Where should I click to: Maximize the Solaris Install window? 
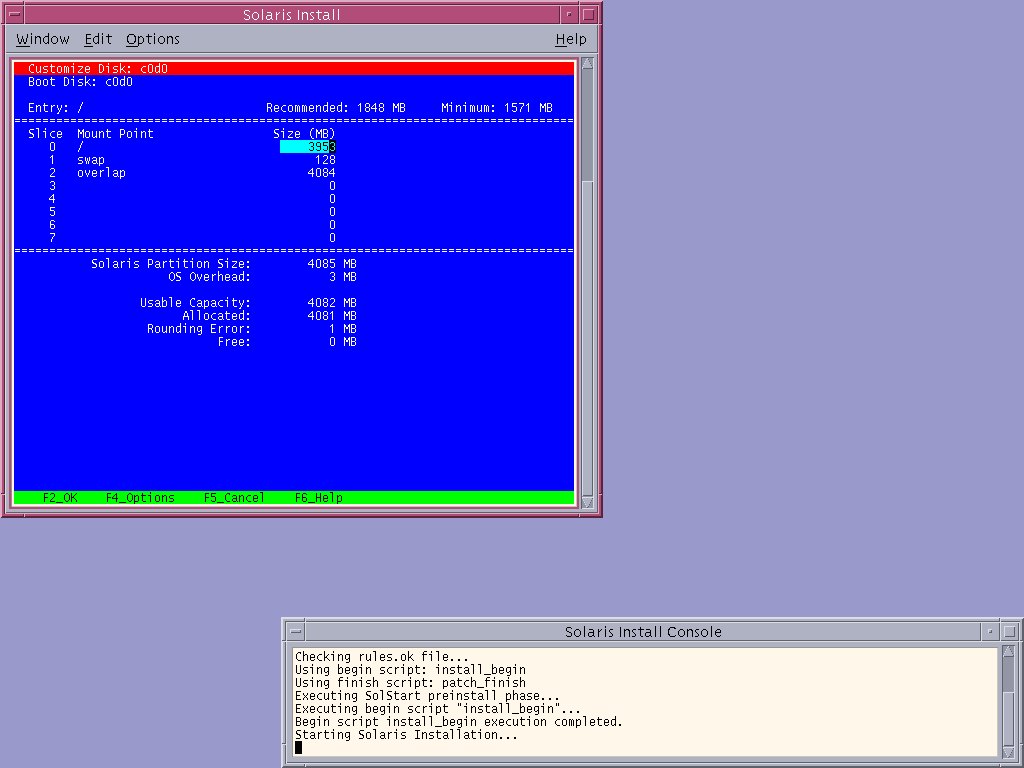click(588, 14)
